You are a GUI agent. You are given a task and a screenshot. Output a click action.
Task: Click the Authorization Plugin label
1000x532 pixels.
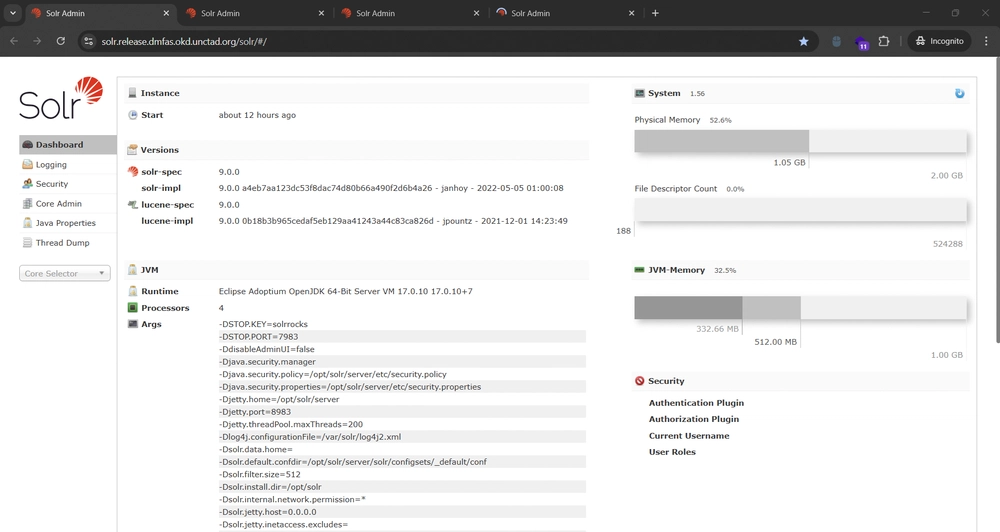694,419
